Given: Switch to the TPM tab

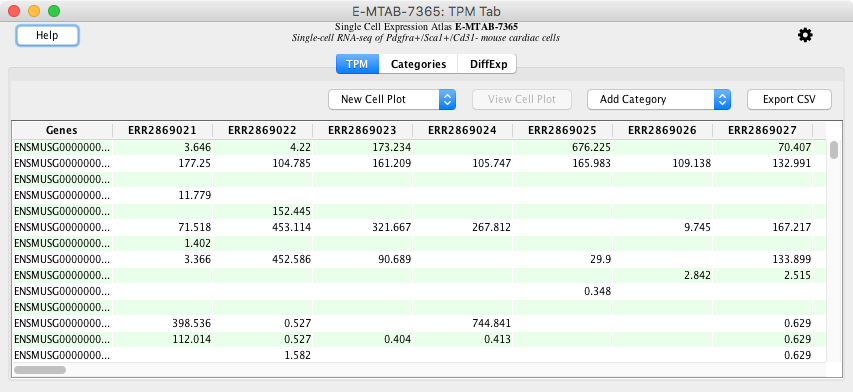Looking at the screenshot, I should (357, 64).
